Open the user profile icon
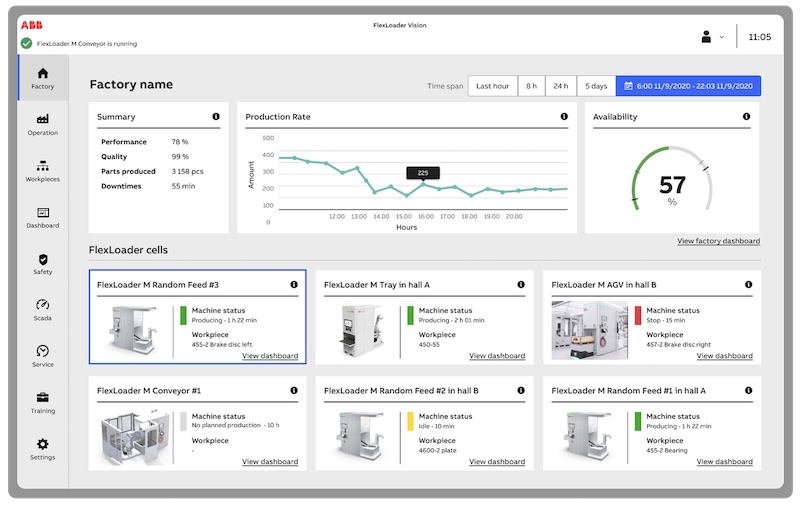 [x=706, y=37]
